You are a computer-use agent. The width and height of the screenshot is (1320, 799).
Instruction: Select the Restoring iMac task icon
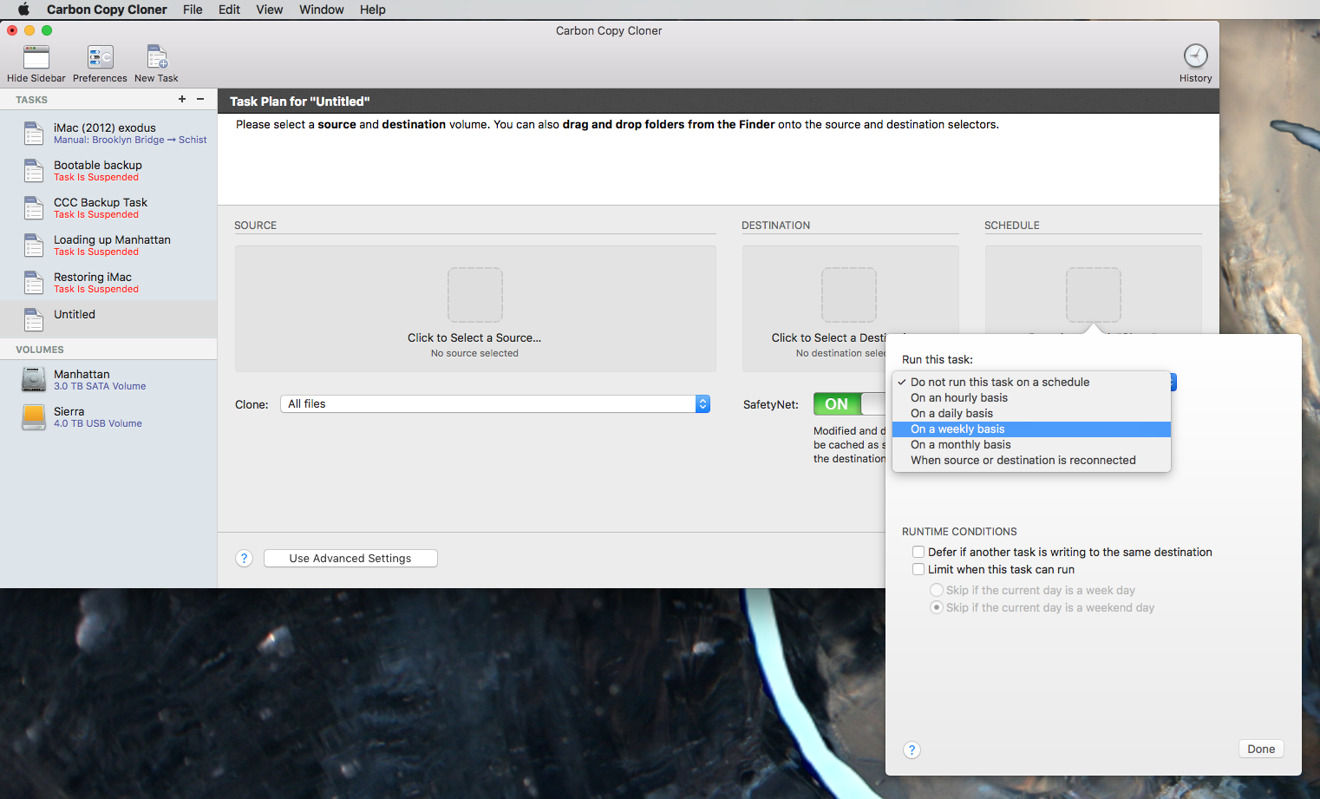tap(34, 283)
